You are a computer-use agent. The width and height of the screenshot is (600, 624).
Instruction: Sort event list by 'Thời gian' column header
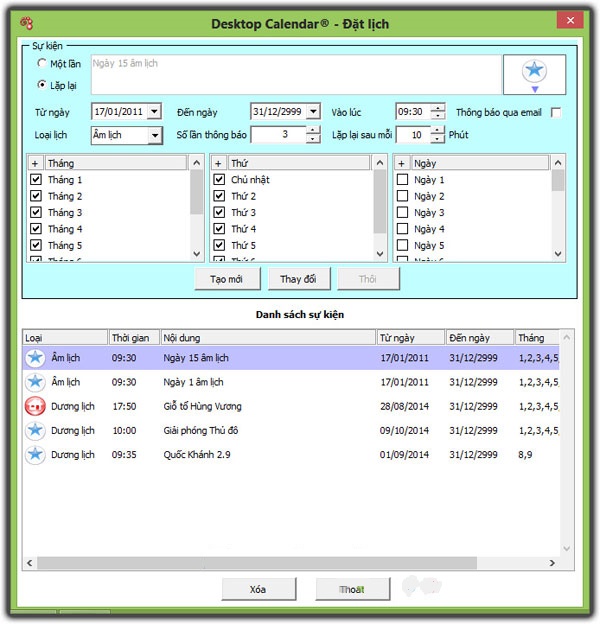click(x=134, y=338)
